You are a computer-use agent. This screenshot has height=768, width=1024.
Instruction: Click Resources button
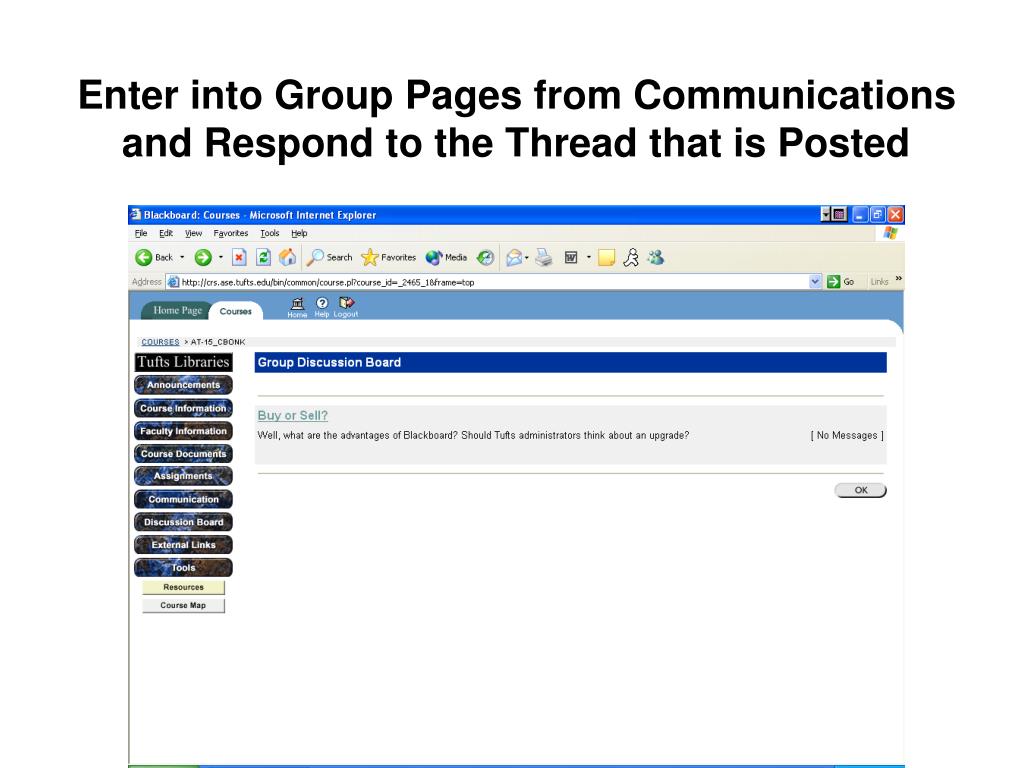click(x=184, y=587)
